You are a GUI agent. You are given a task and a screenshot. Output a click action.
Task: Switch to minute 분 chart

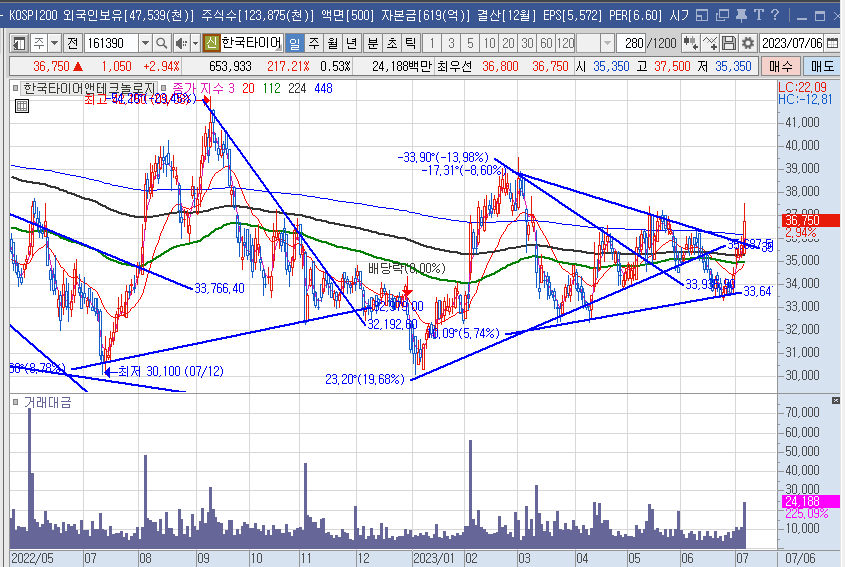[373, 43]
